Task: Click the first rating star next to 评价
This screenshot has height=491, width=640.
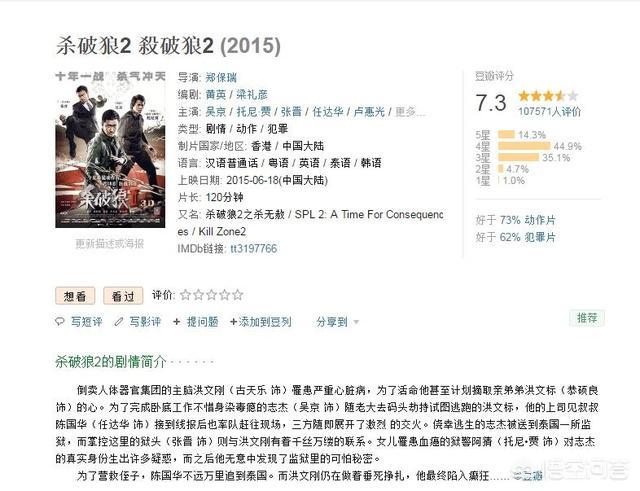Action: click(185, 295)
